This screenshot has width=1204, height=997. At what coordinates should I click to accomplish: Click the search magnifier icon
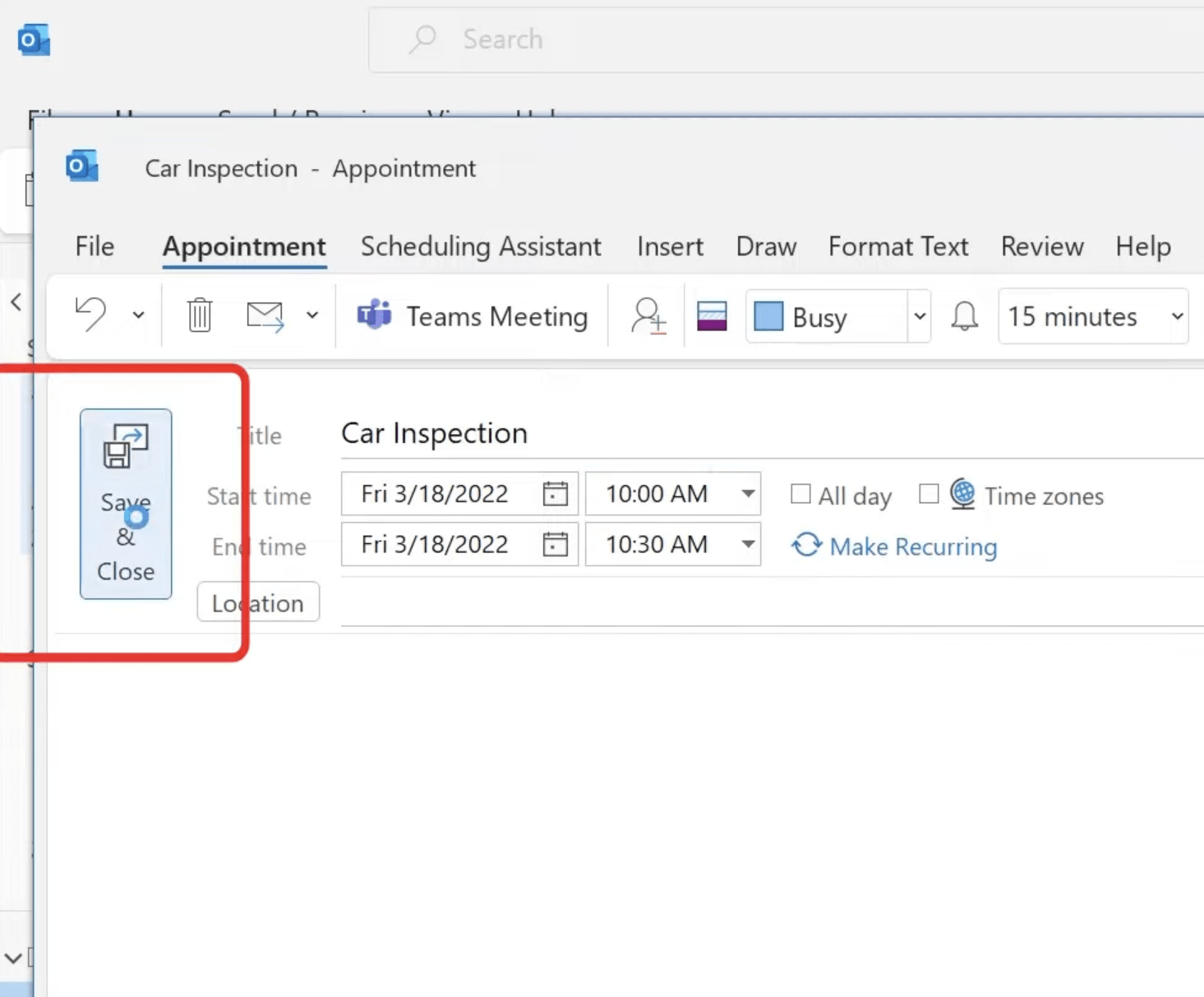tap(422, 39)
